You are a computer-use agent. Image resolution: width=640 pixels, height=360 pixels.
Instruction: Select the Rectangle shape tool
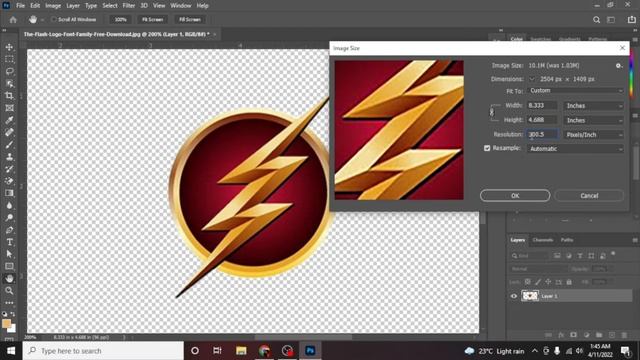pos(9,266)
